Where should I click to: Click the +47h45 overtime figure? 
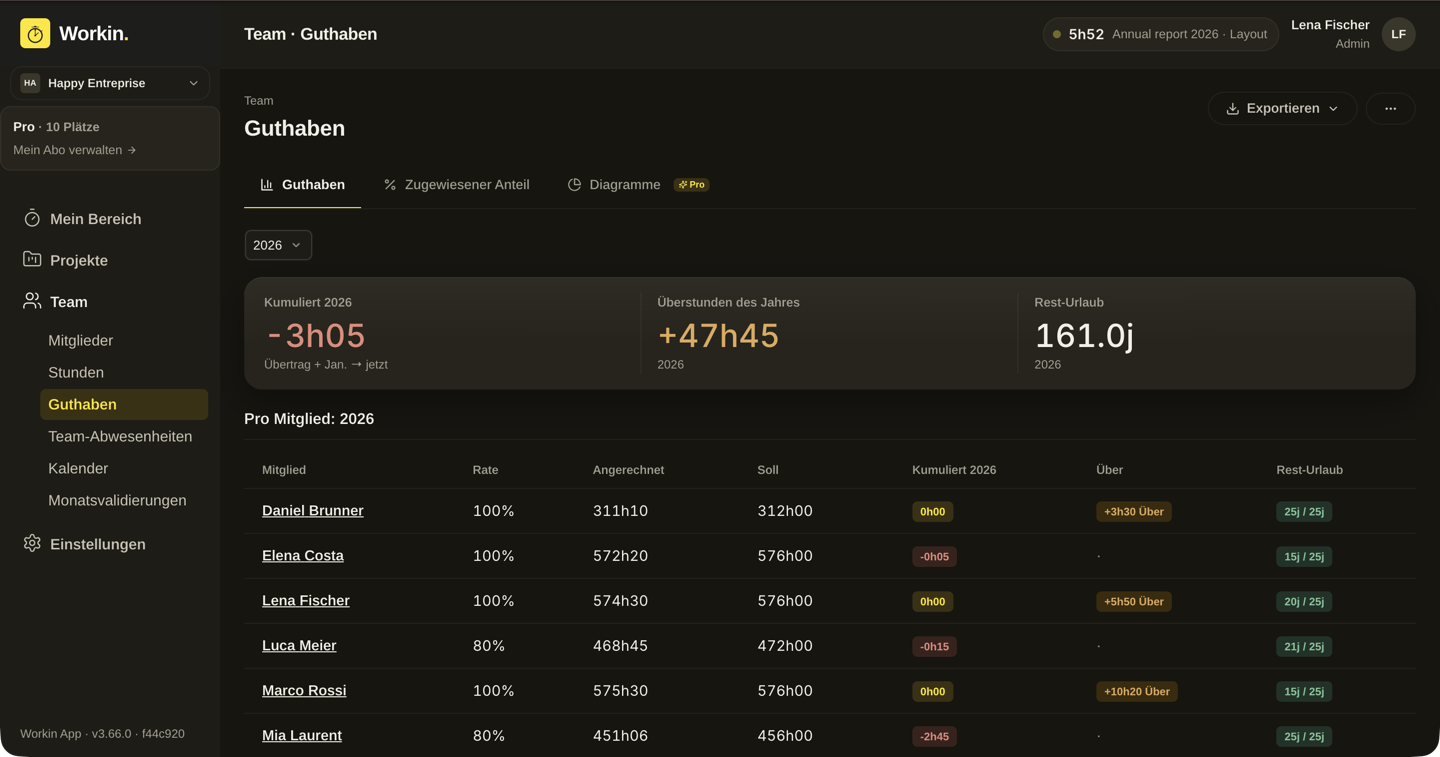(718, 336)
